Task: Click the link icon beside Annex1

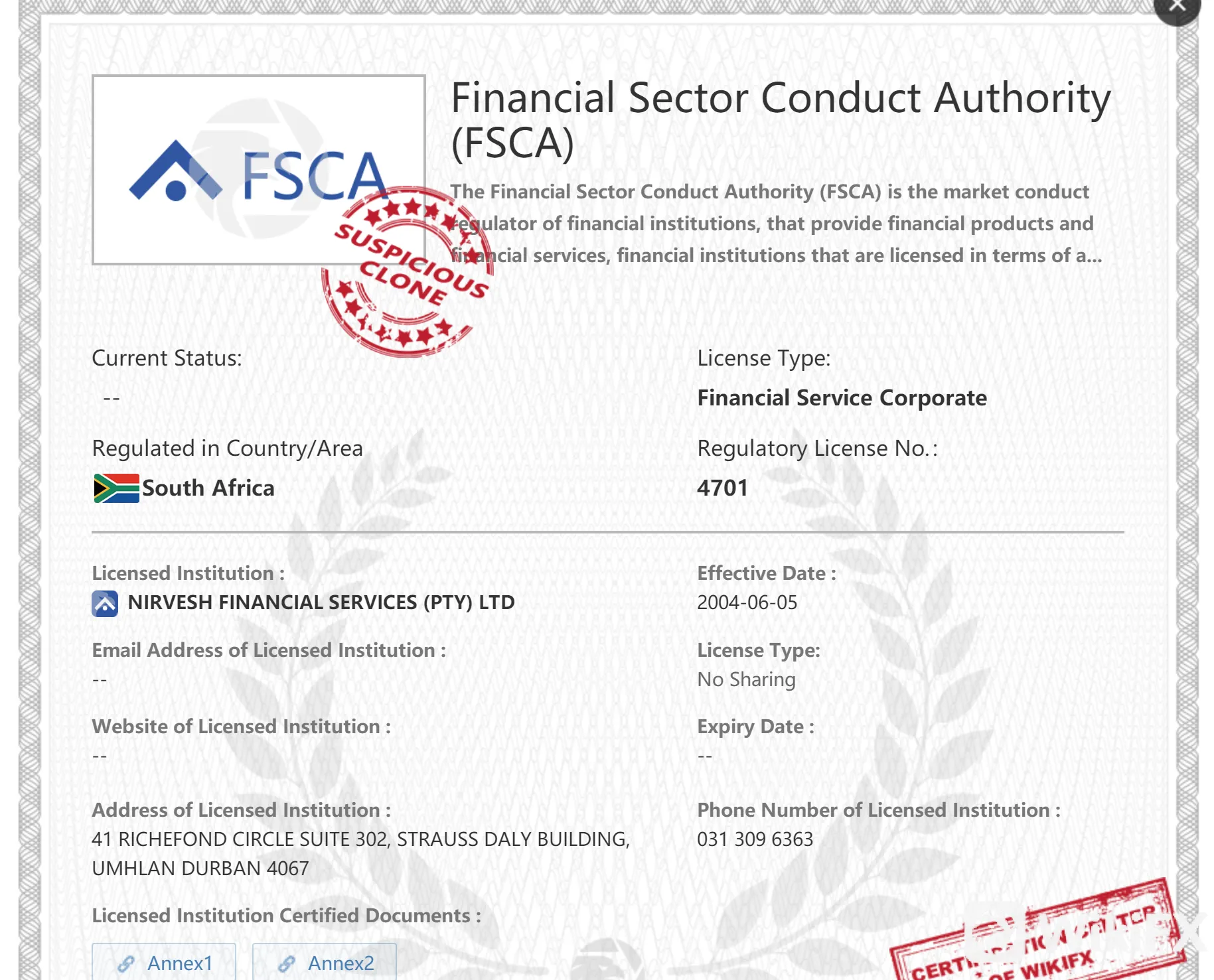Action: [126, 963]
